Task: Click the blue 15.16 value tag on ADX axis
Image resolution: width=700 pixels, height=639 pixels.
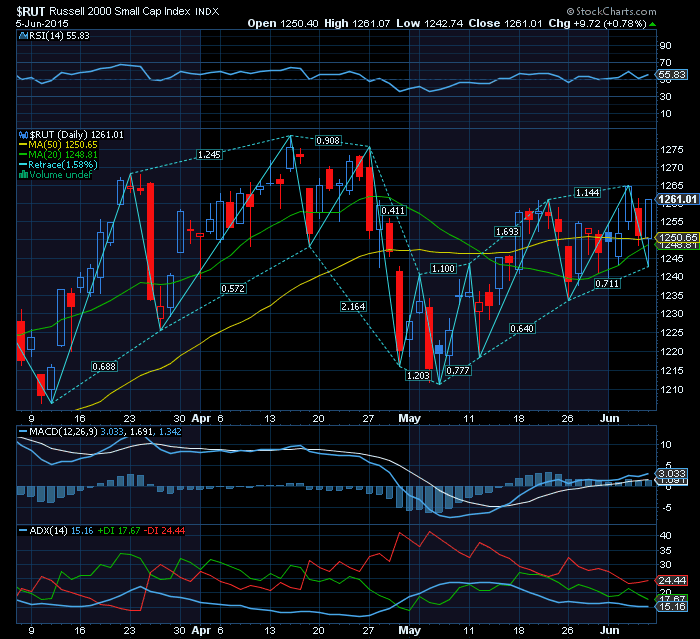Action: [x=672, y=606]
